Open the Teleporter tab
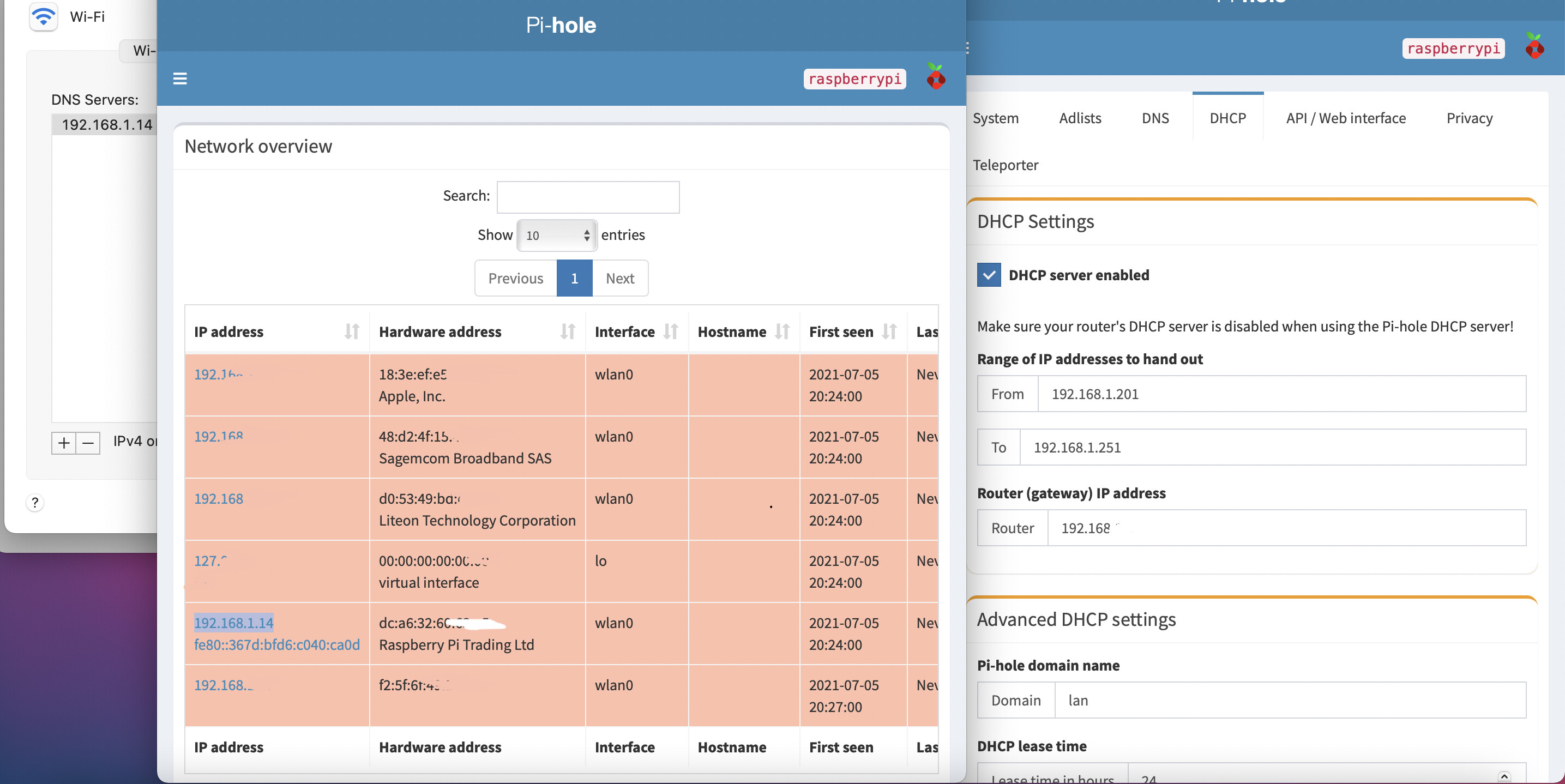The image size is (1565, 784). pyautogui.click(x=1006, y=165)
